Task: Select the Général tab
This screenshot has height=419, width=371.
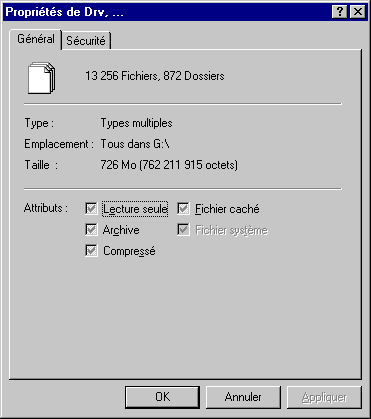Action: (36, 39)
